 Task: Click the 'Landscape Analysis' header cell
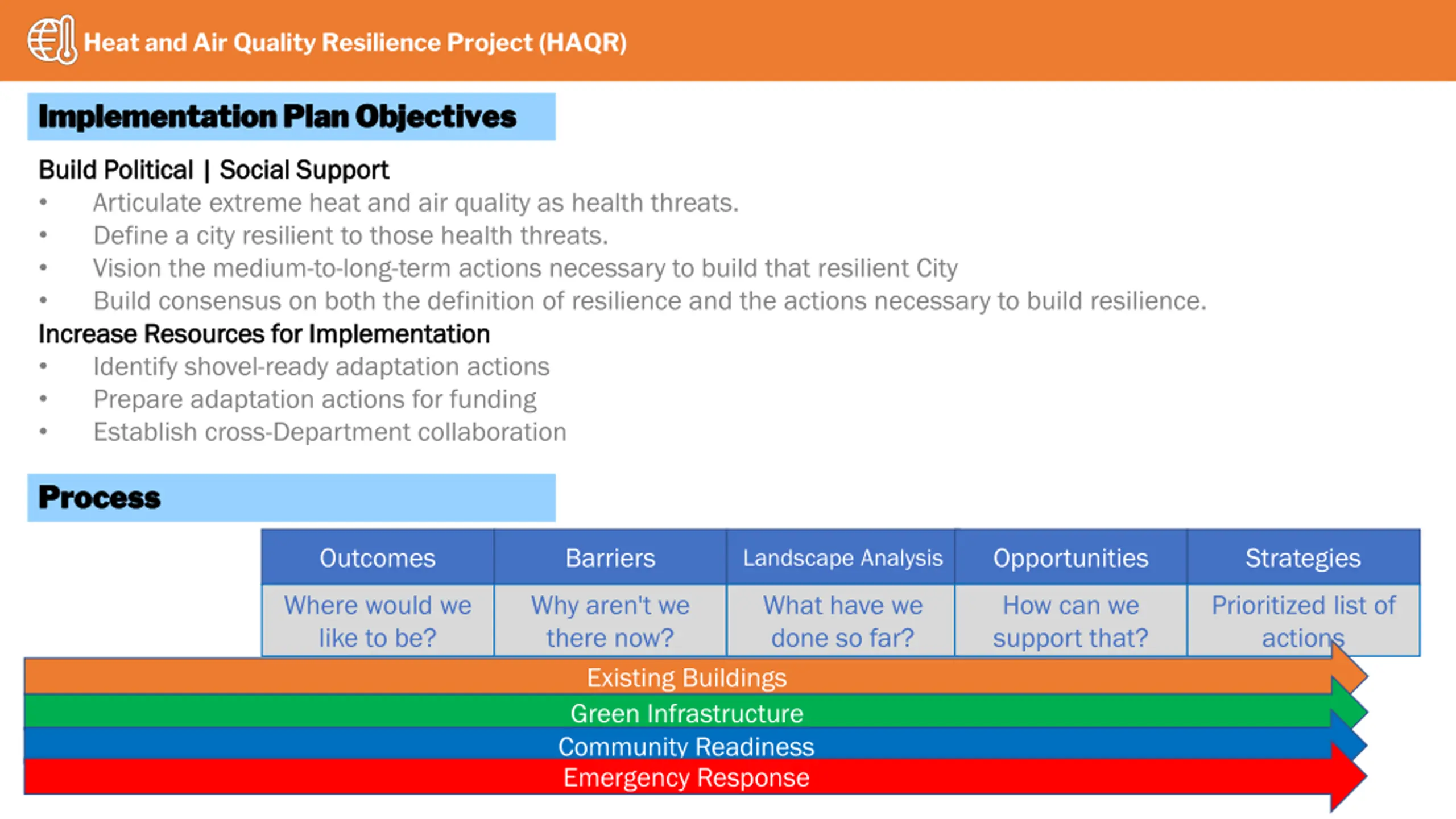(x=841, y=557)
